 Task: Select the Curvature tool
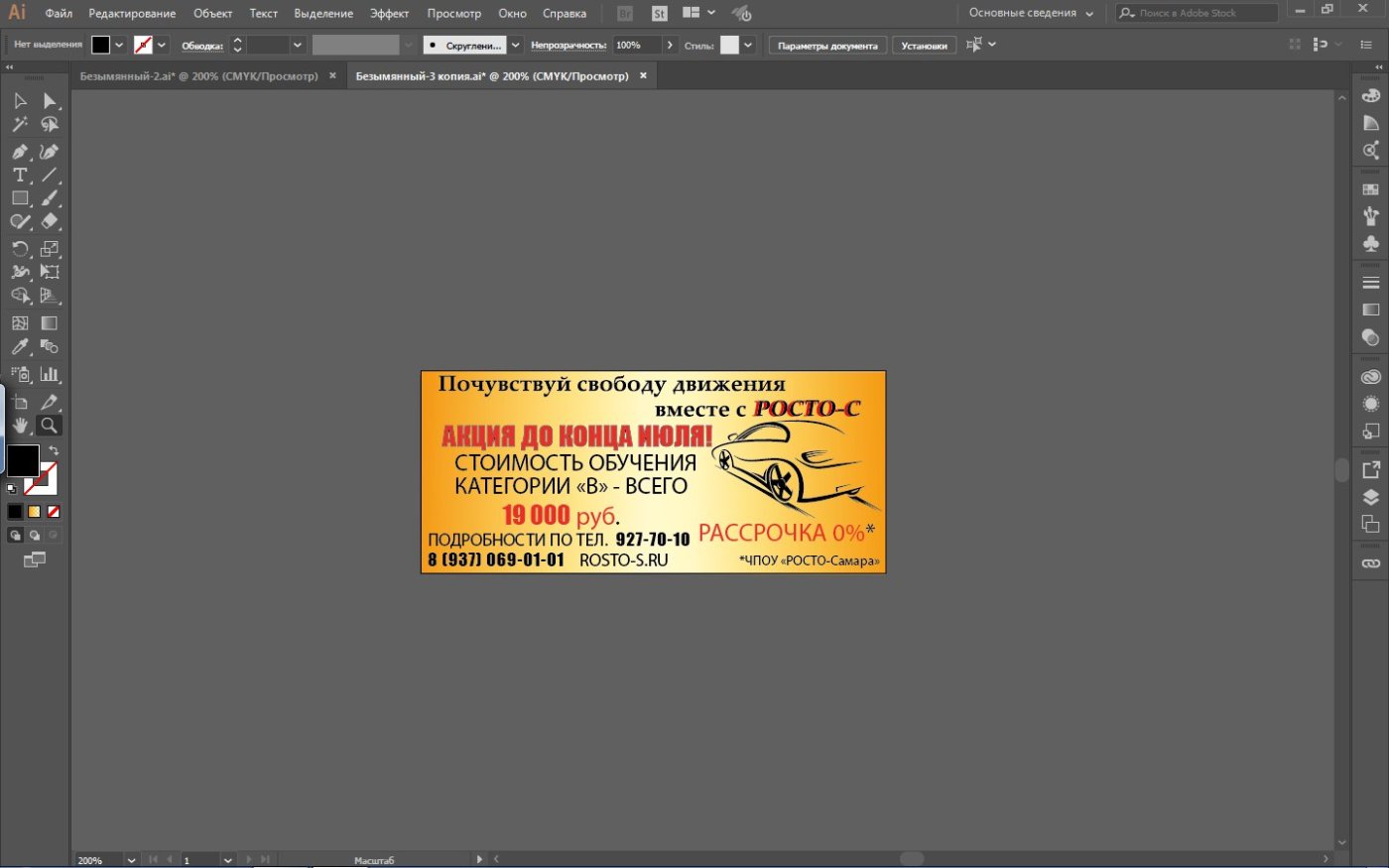tap(50, 152)
